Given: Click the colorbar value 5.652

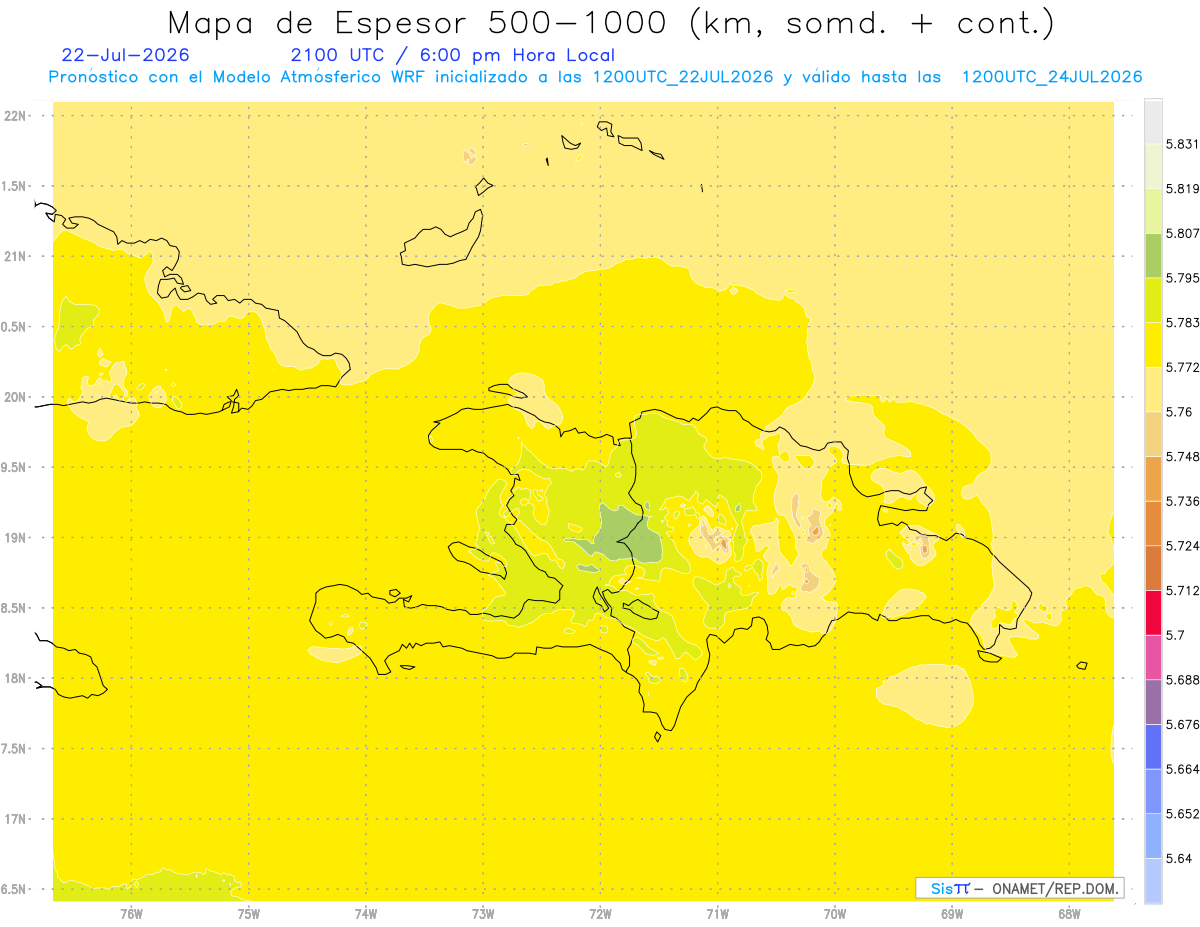Looking at the screenshot, I should click(1182, 813).
